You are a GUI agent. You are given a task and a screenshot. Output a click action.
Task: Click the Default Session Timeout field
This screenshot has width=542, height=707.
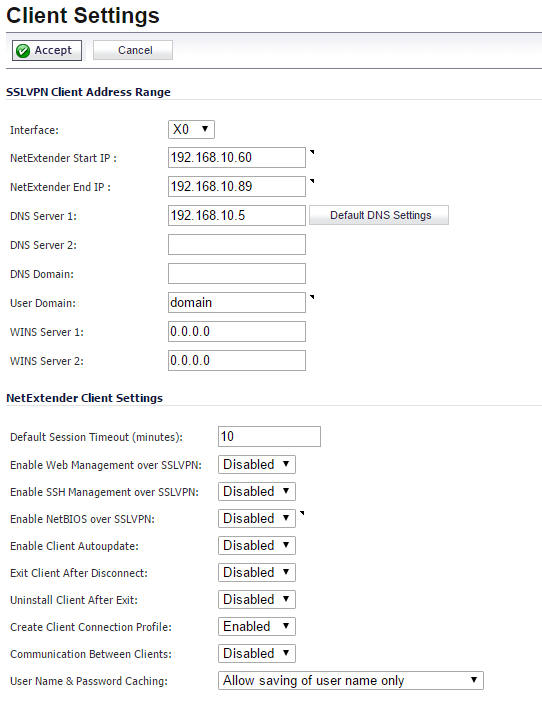(x=269, y=436)
